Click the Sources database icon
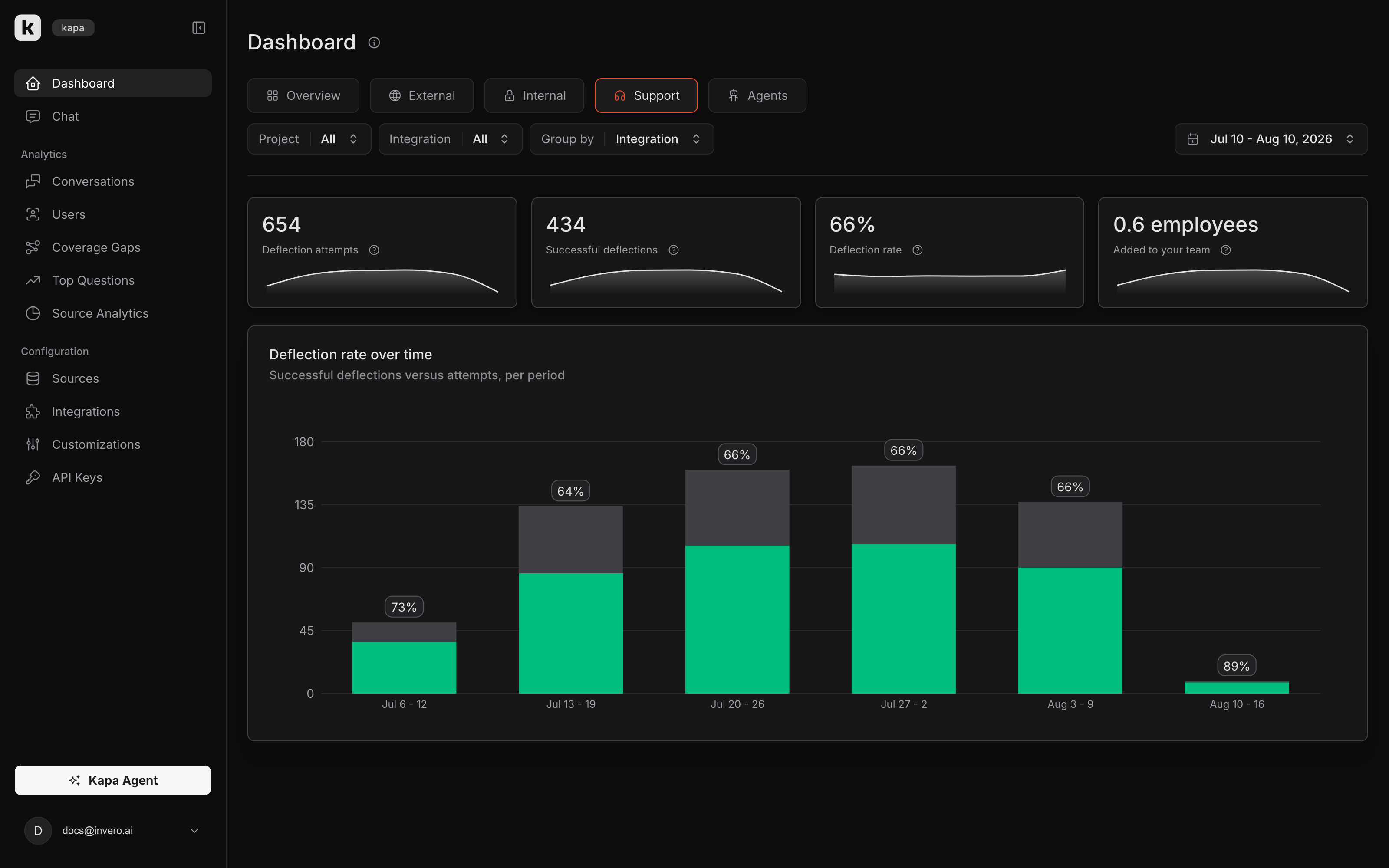The height and width of the screenshot is (868, 1389). click(33, 378)
